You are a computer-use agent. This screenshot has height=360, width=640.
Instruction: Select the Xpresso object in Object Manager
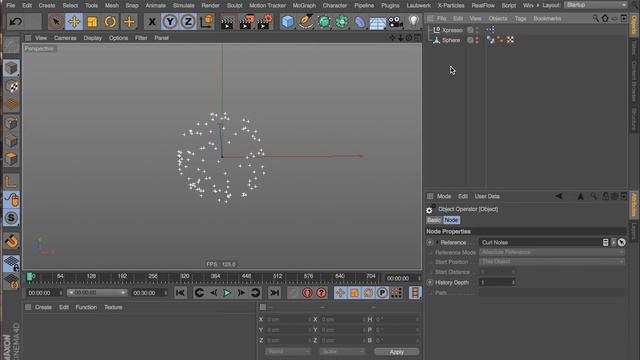click(x=452, y=30)
